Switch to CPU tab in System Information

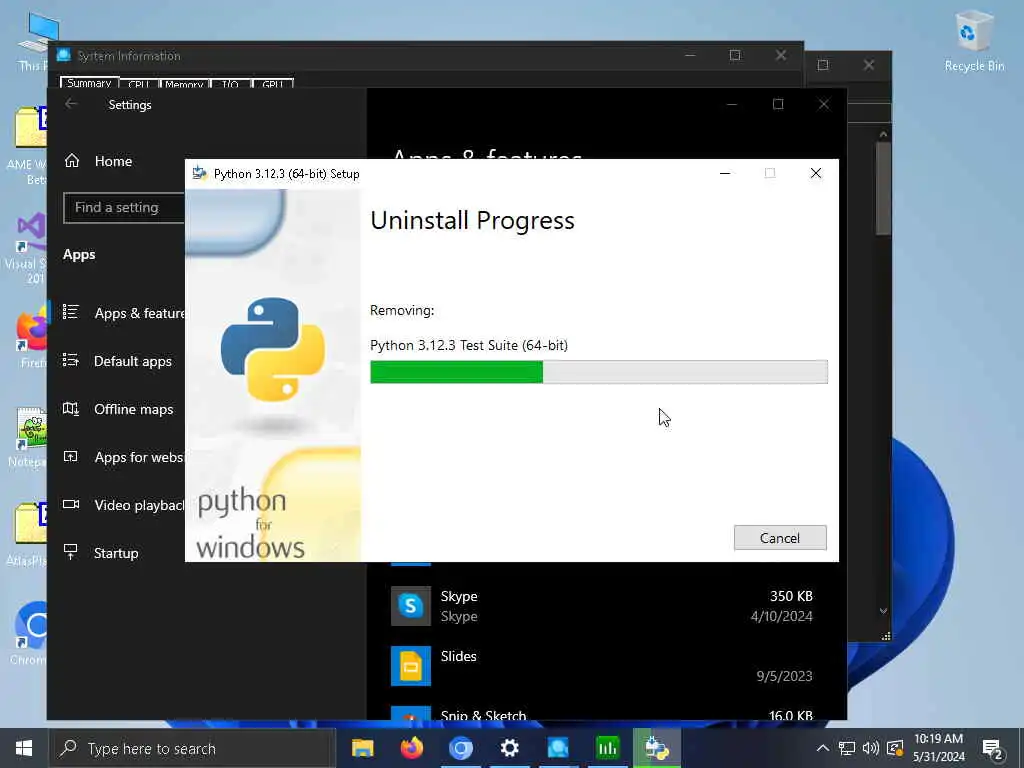point(138,84)
